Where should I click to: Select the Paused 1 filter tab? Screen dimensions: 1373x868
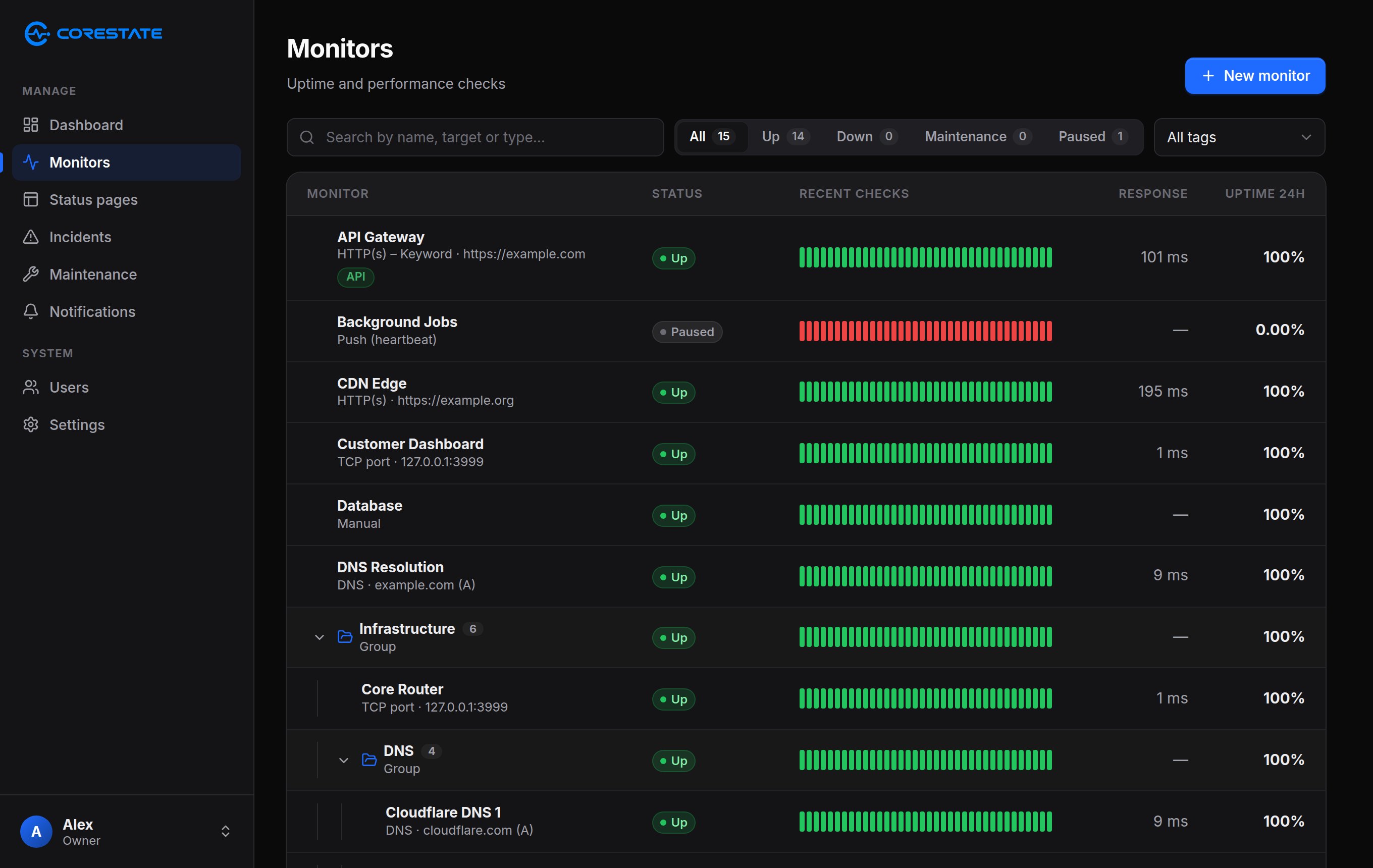click(x=1093, y=137)
